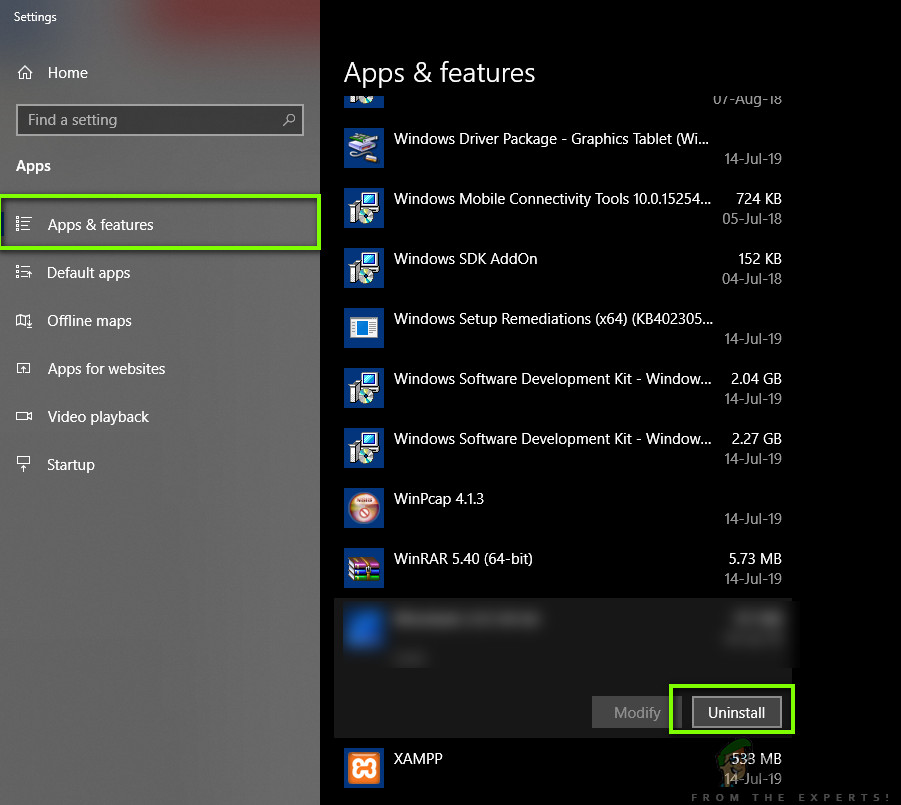Viewport: 901px width, 805px height.
Task: Open Apps for websites page
Action: 106,369
